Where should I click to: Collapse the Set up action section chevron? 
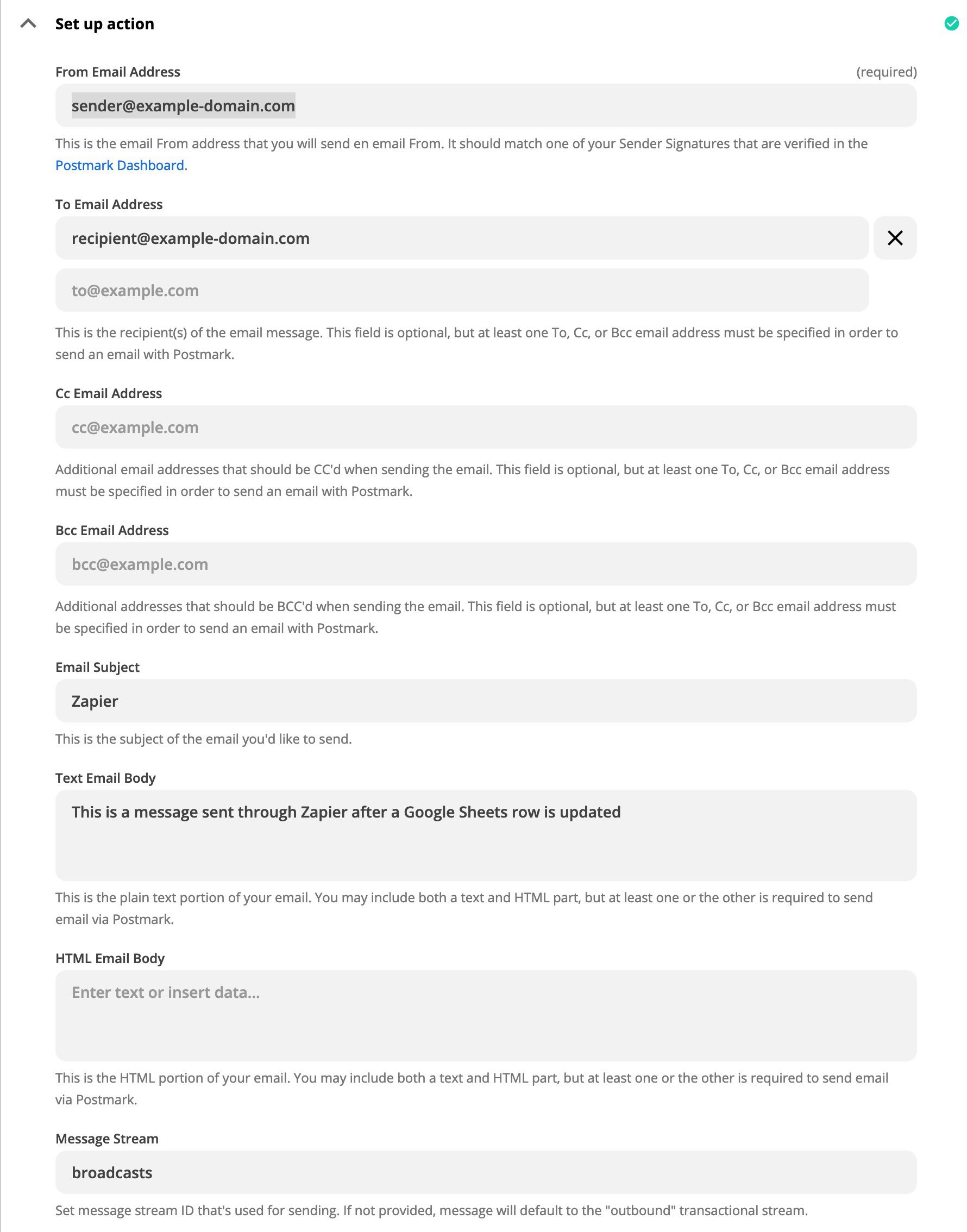pyautogui.click(x=28, y=24)
